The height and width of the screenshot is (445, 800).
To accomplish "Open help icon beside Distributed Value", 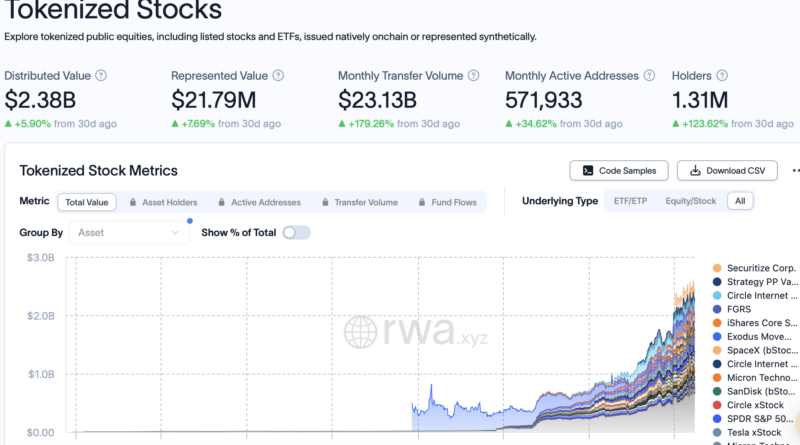I will (x=101, y=76).
